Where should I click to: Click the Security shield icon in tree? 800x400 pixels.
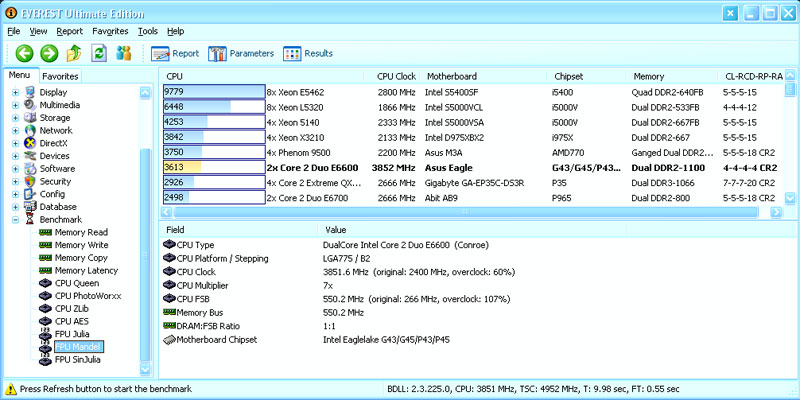coord(30,182)
